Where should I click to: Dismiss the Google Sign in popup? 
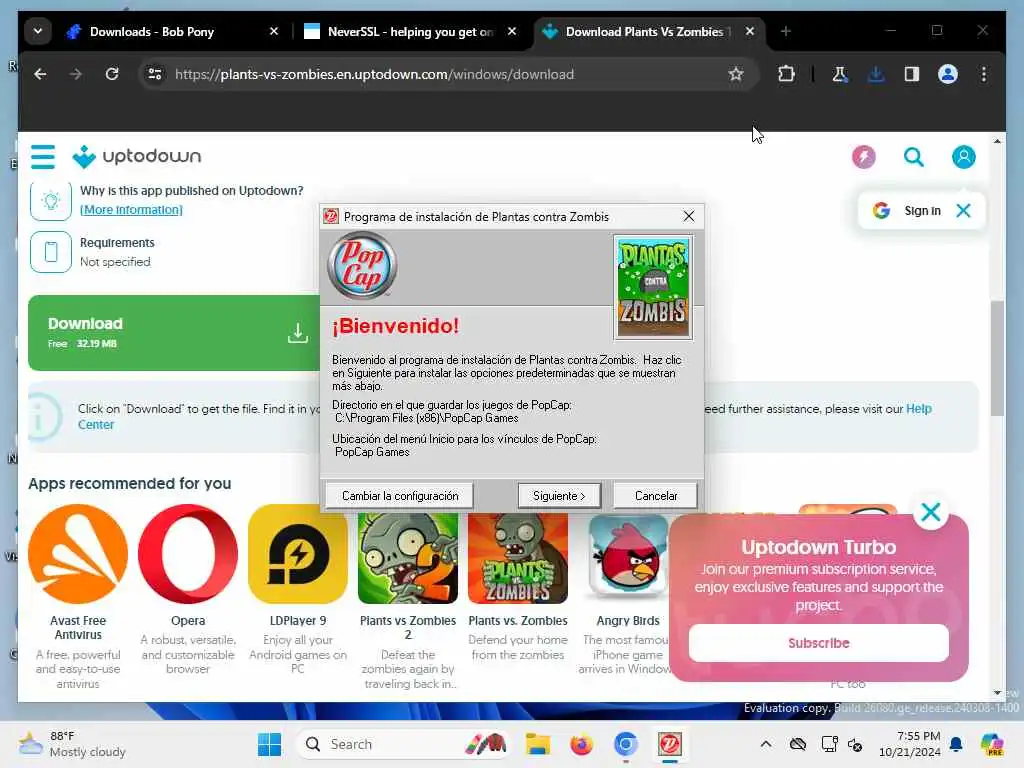click(x=963, y=210)
